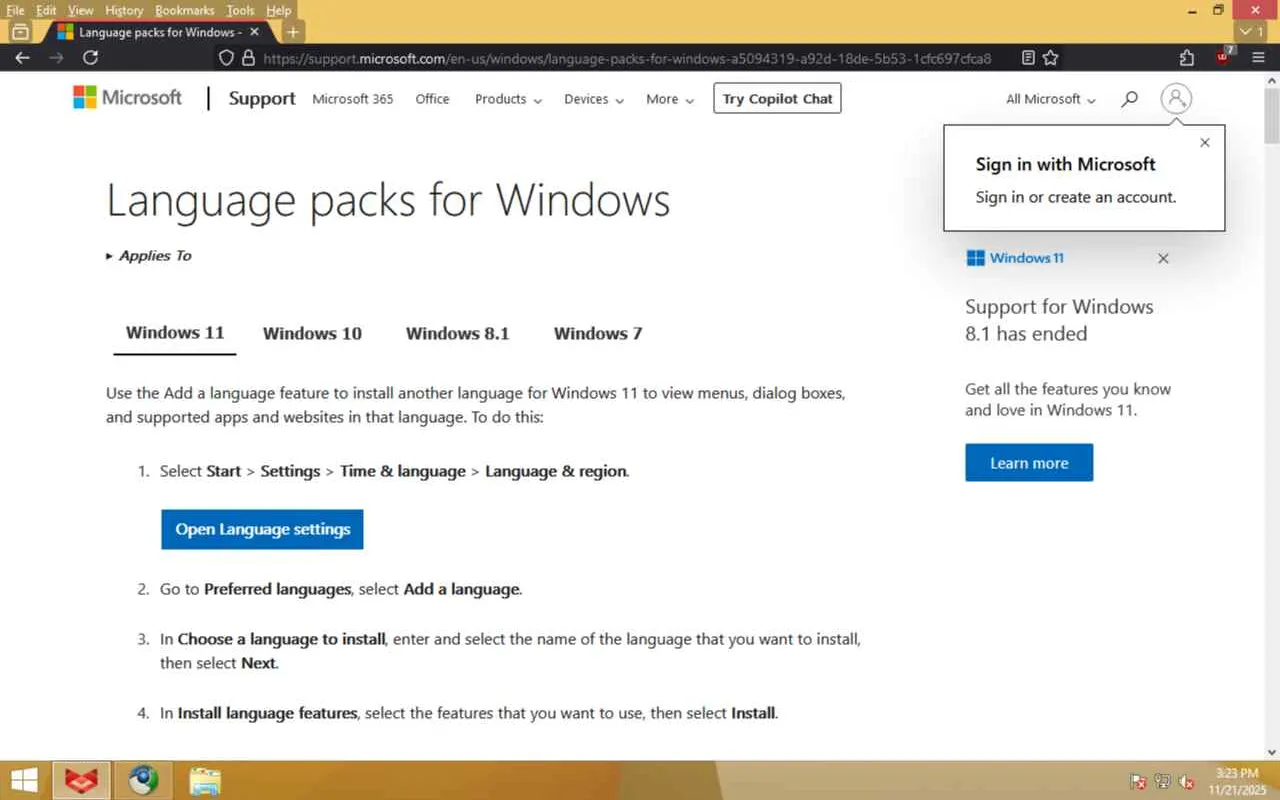Open the History menu

tap(124, 10)
